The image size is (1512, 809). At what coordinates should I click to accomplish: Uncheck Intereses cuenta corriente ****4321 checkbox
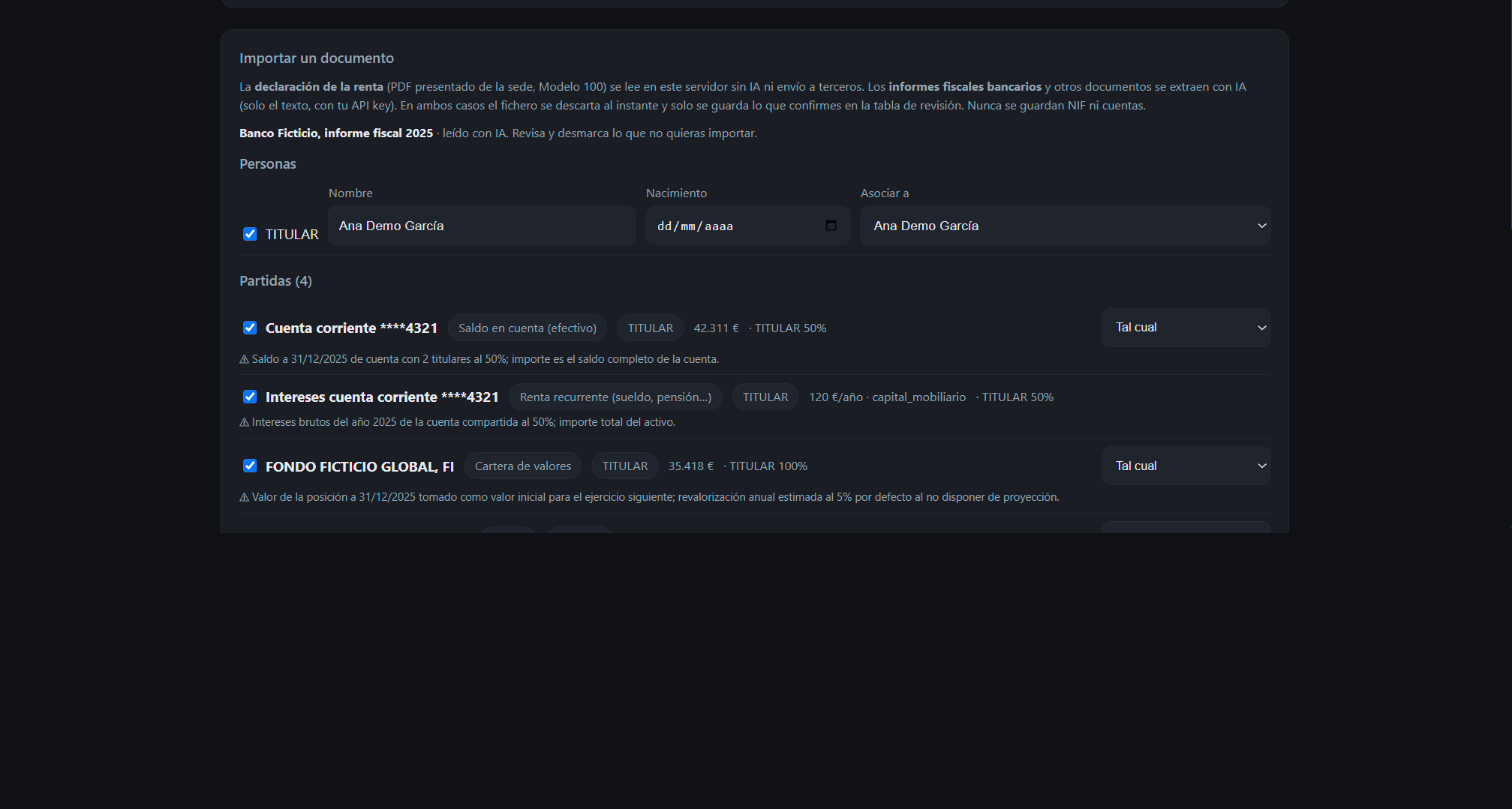click(250, 396)
